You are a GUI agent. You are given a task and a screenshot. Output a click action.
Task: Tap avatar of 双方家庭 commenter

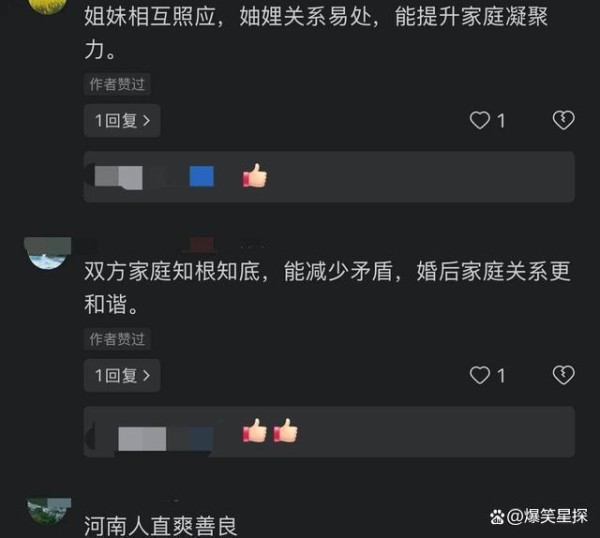click(47, 253)
